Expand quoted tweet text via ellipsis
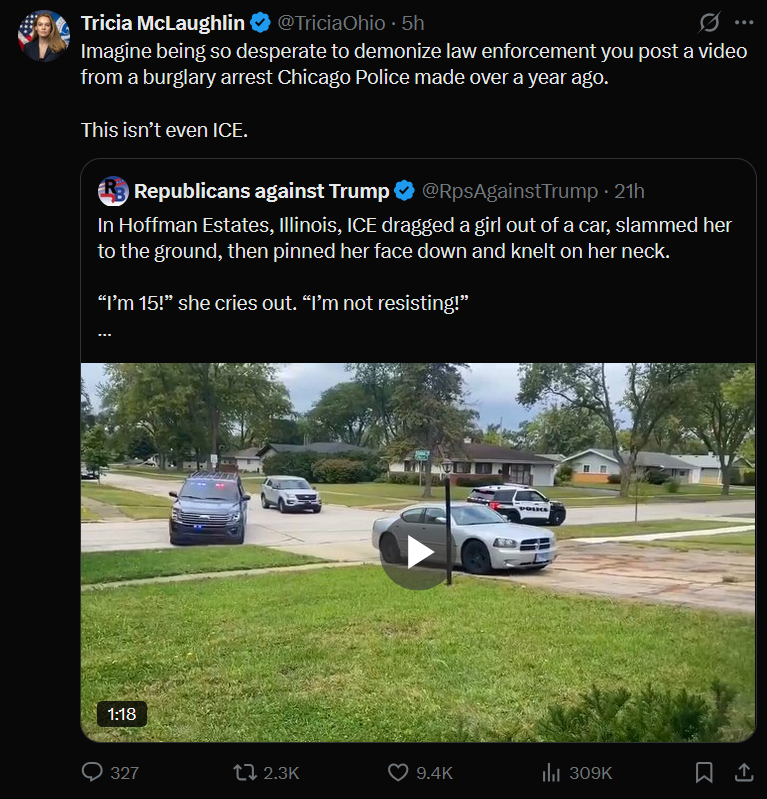 (105, 331)
